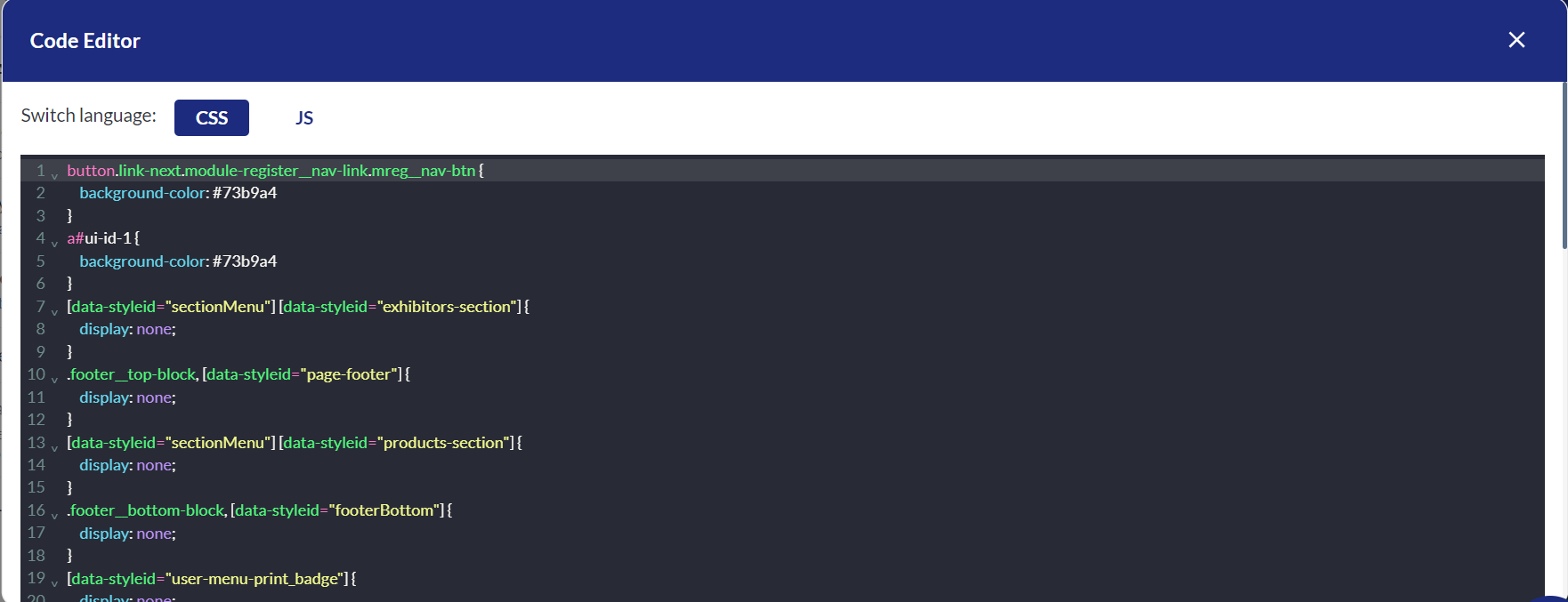Click the "footerBottom" string on line 16
The width and height of the screenshot is (1568, 602).
384,510
